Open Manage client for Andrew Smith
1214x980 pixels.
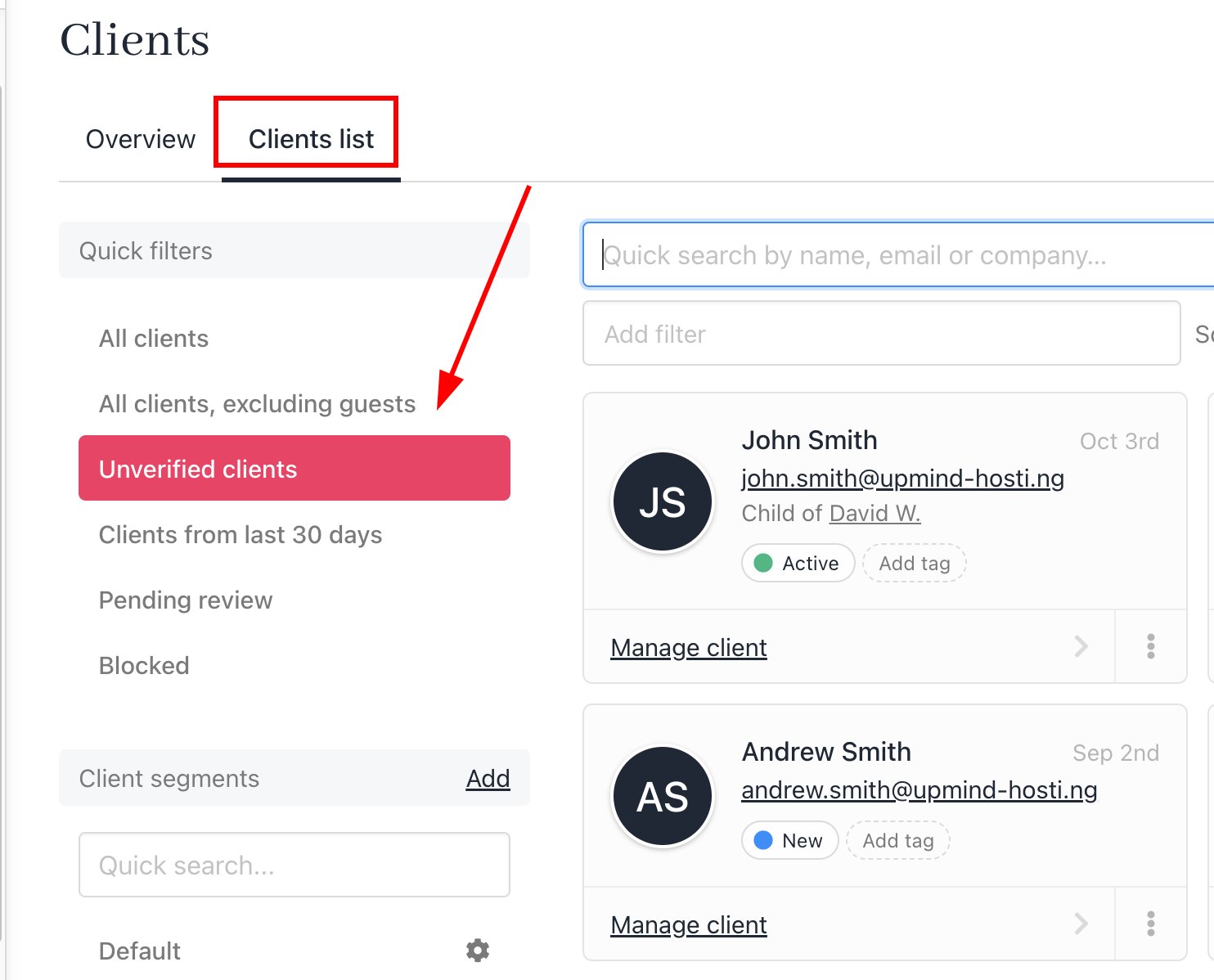click(689, 924)
